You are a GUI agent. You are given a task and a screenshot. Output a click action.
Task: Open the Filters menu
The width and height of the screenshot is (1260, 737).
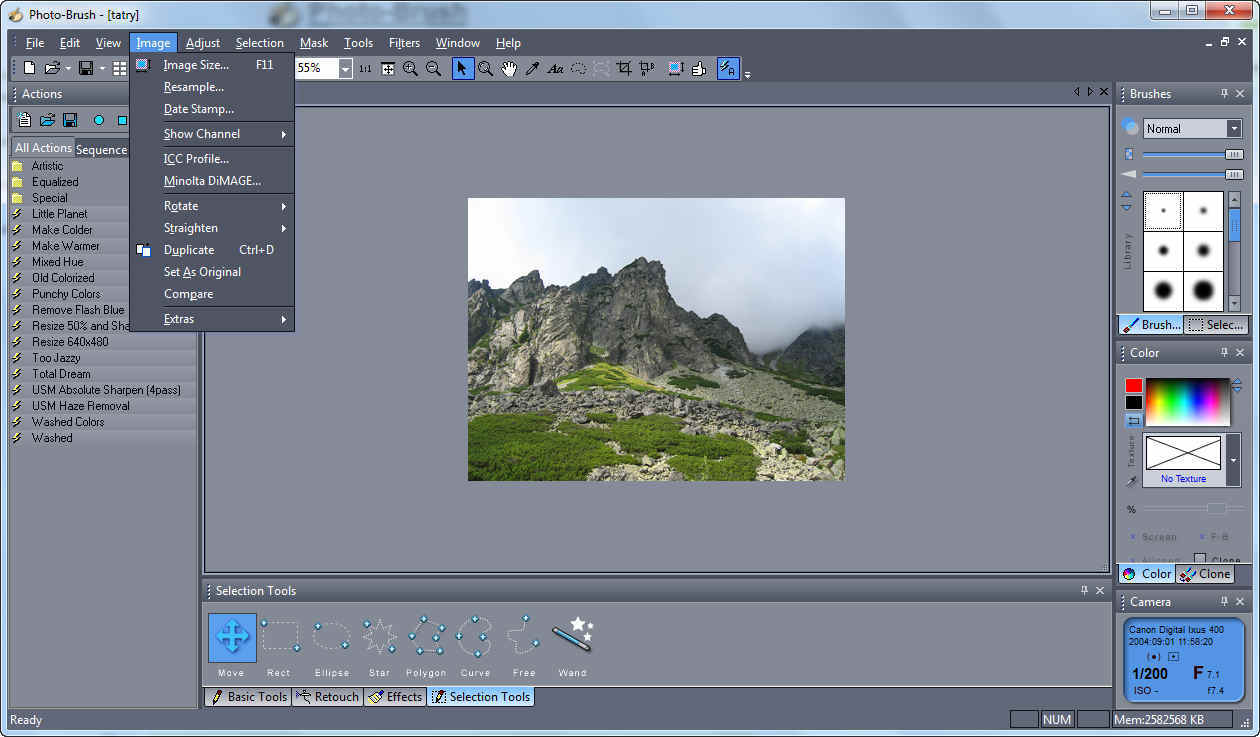[x=404, y=42]
